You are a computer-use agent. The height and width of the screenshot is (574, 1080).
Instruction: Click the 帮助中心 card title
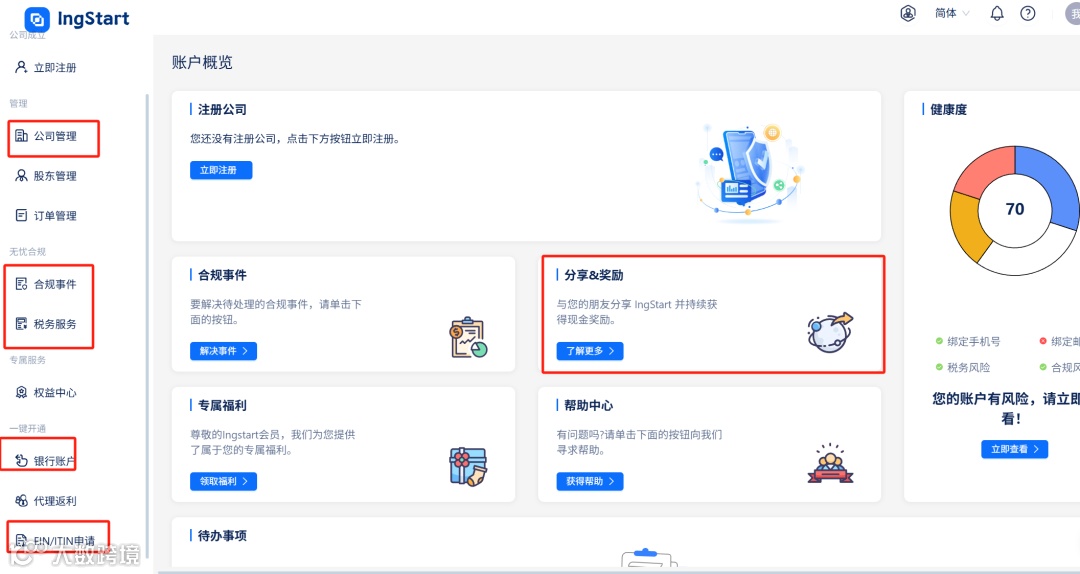(588, 405)
